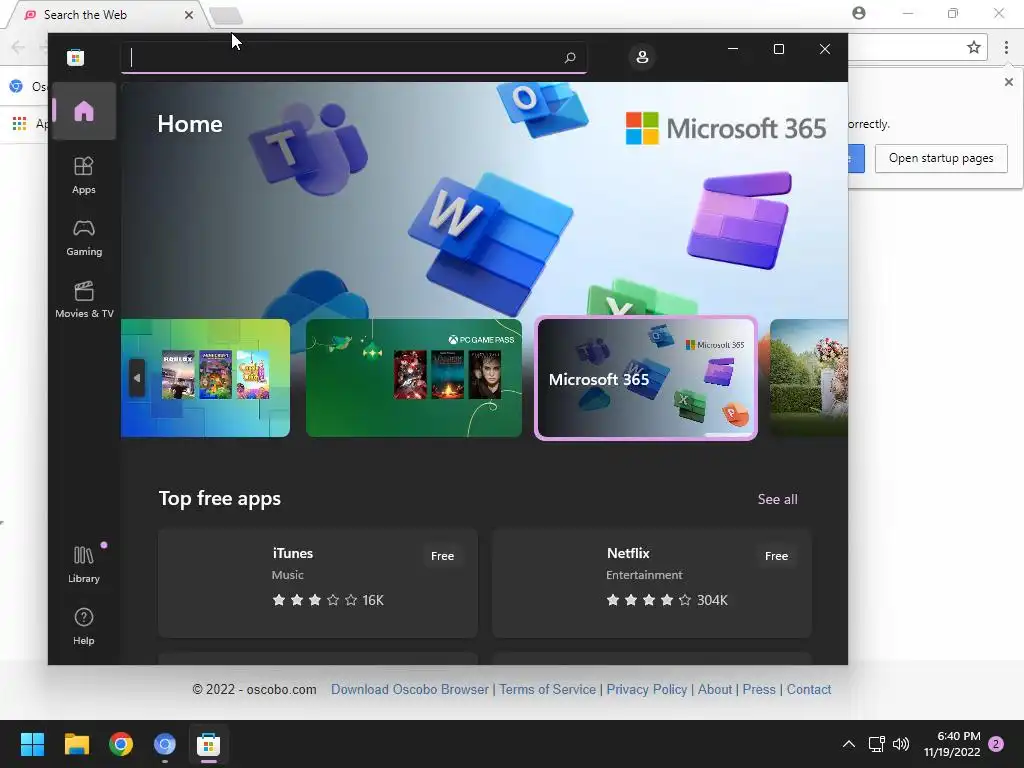Click the Microsoft 365 hero banner logo
1024x768 pixels.
tap(726, 128)
